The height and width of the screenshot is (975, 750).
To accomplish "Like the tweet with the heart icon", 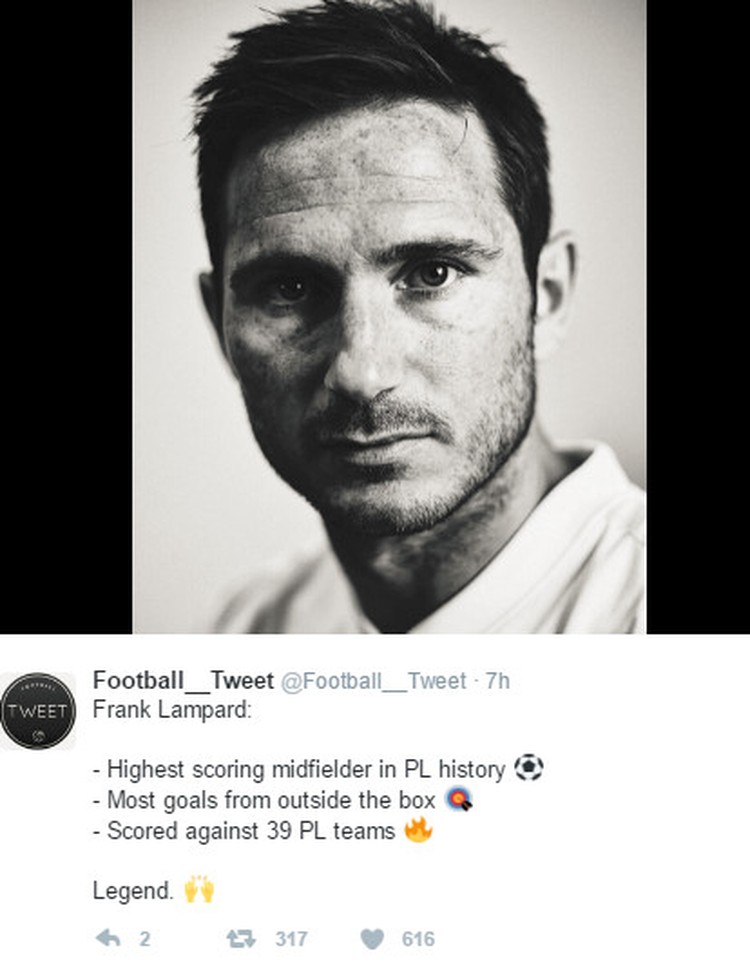I will click(x=372, y=939).
